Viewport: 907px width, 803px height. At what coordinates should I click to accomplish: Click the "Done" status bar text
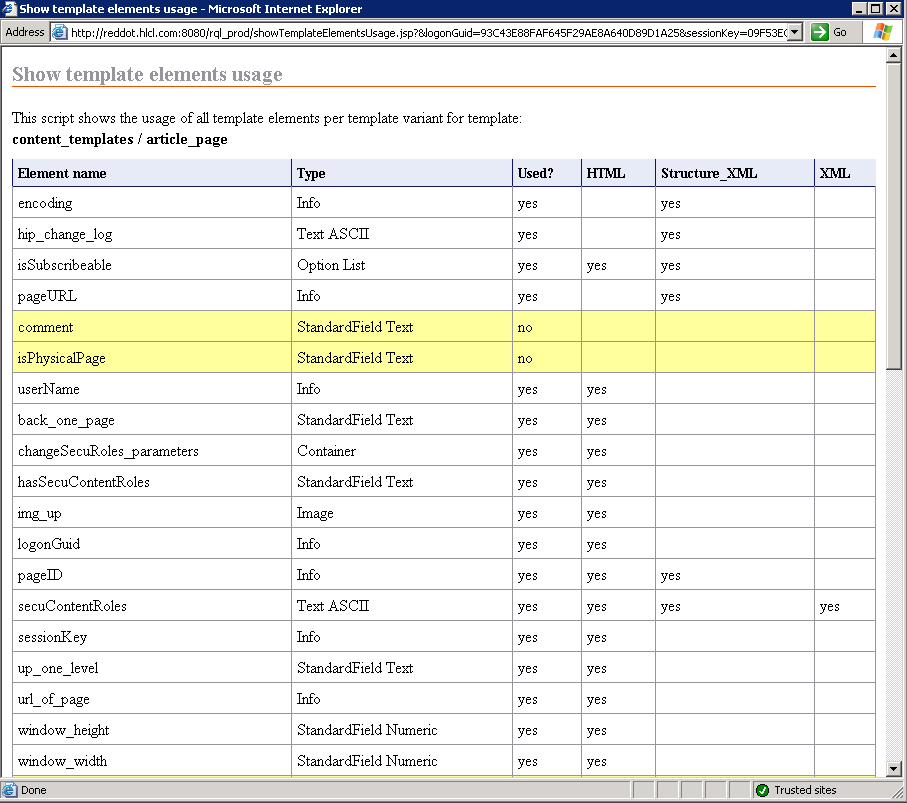[34, 790]
